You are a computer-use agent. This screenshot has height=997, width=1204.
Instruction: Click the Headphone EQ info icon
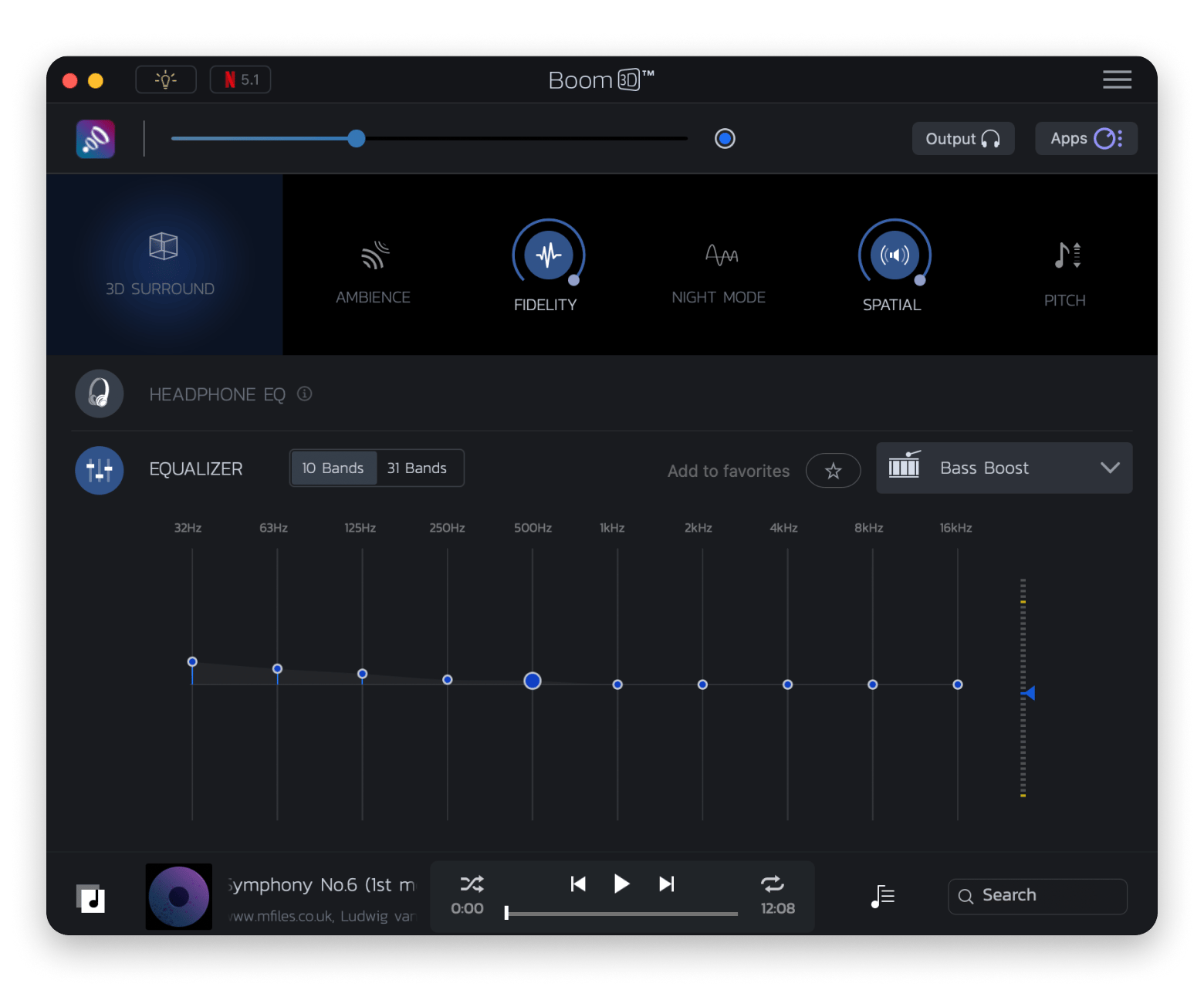[305, 394]
